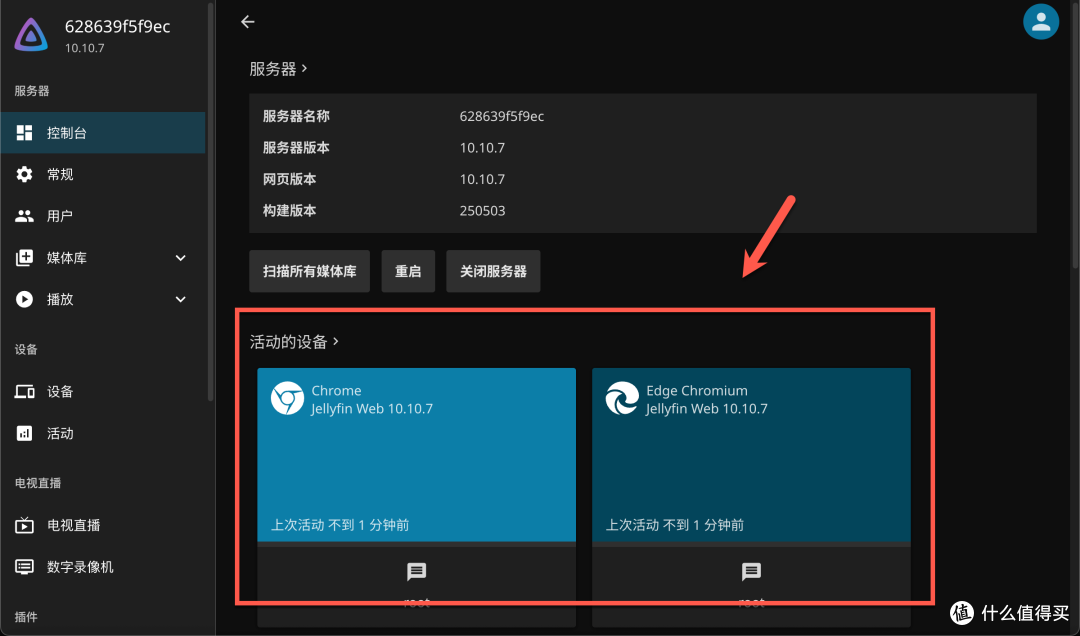Expand the 媒体库 submenu chevron

(x=180, y=258)
